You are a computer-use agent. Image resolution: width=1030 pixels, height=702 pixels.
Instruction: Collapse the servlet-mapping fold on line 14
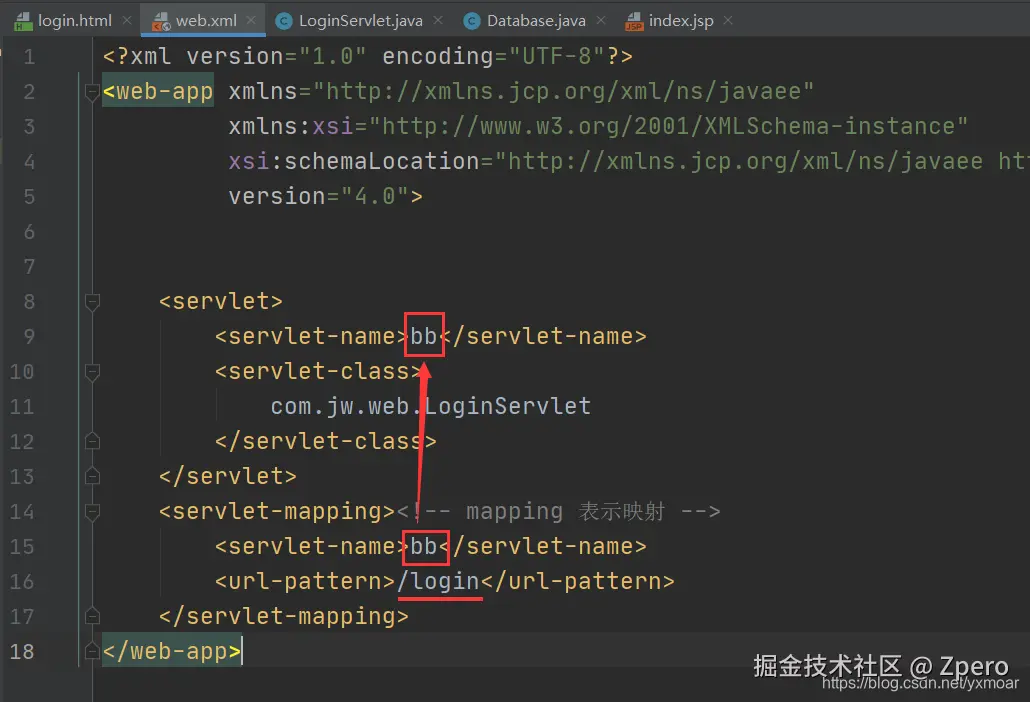coord(92,512)
